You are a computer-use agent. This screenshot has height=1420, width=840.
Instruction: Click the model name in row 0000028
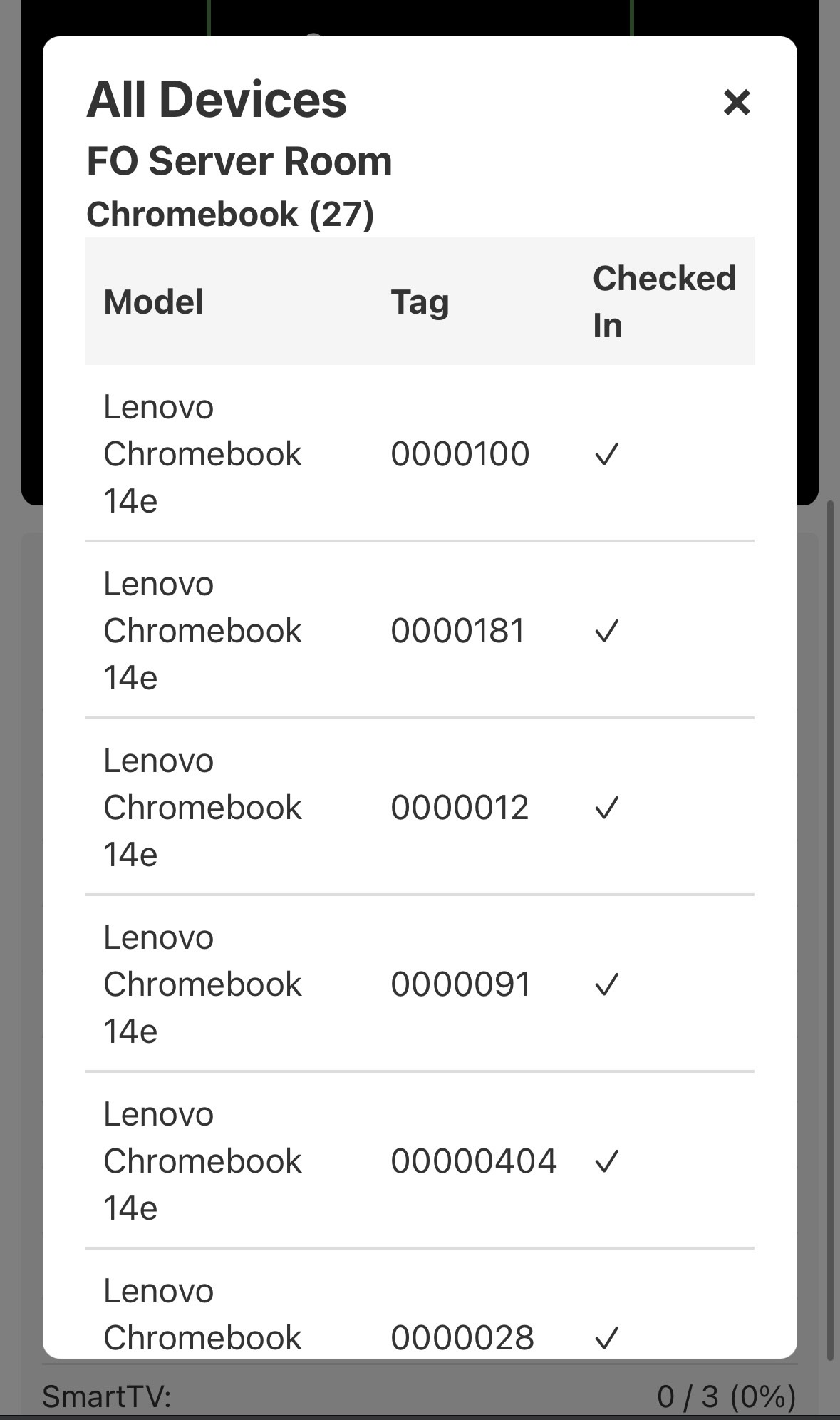(x=203, y=1315)
